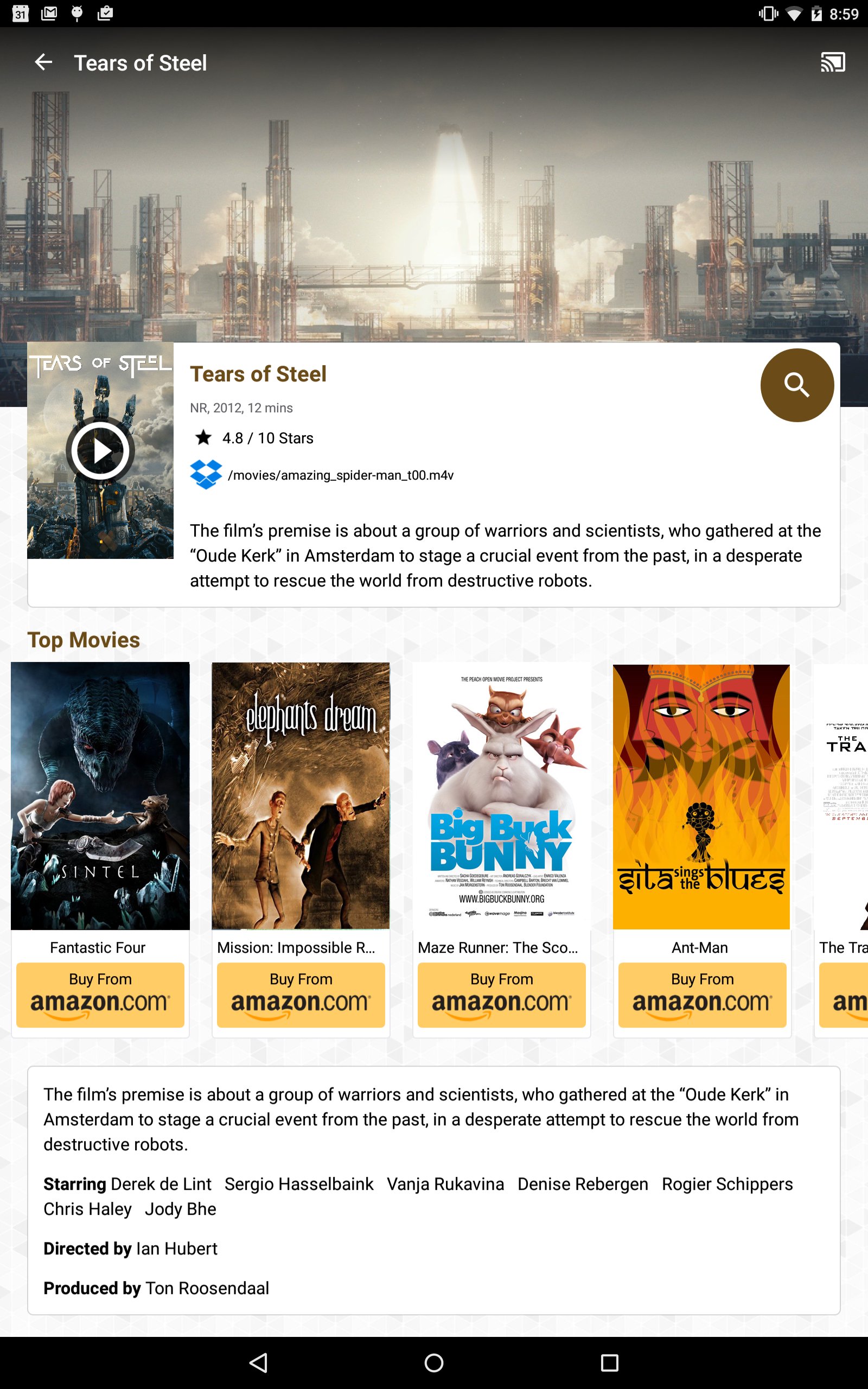Tap the back arrow in the header
The height and width of the screenshot is (1389, 868).
point(43,62)
